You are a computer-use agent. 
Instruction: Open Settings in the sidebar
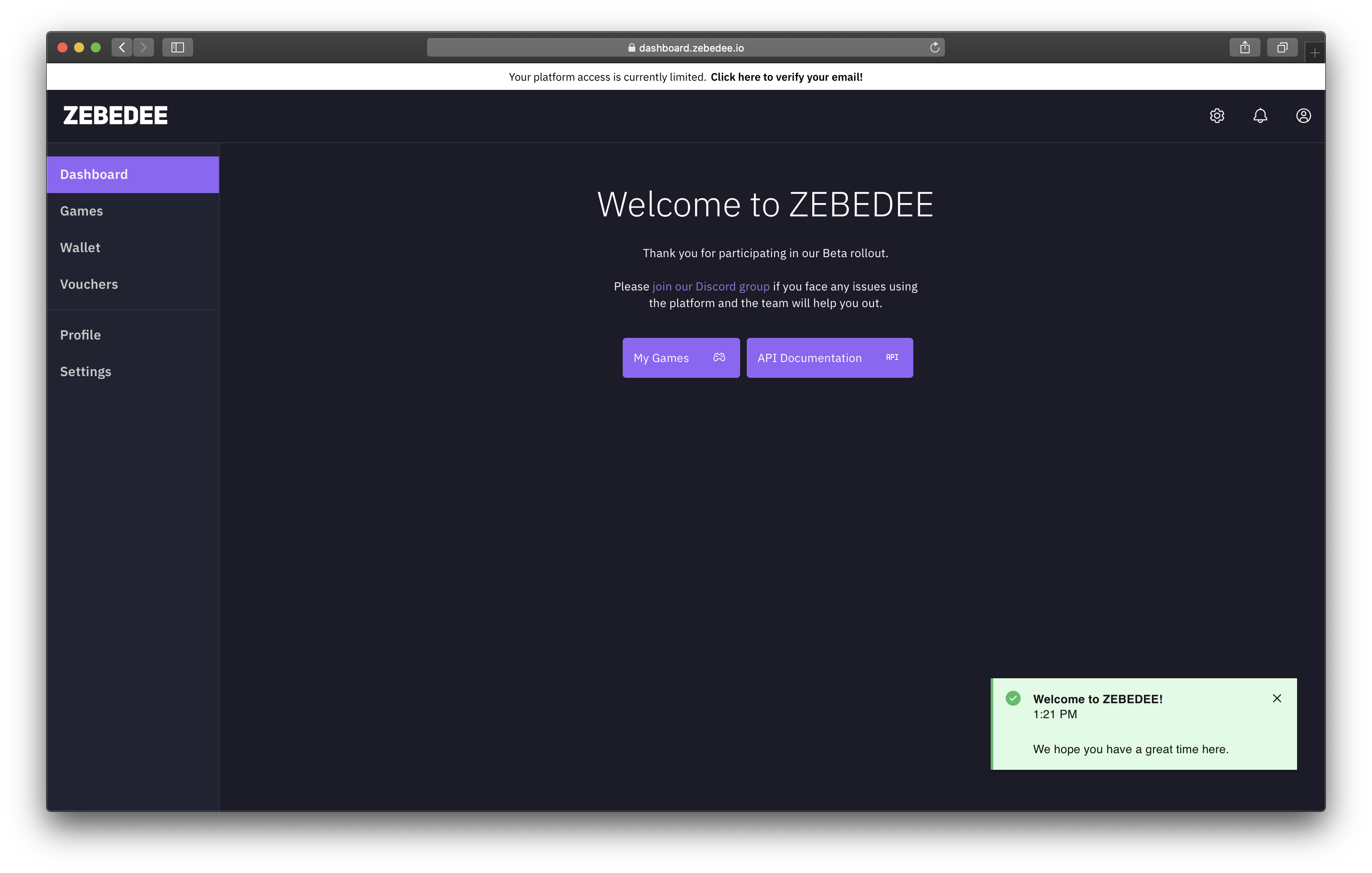click(133, 371)
